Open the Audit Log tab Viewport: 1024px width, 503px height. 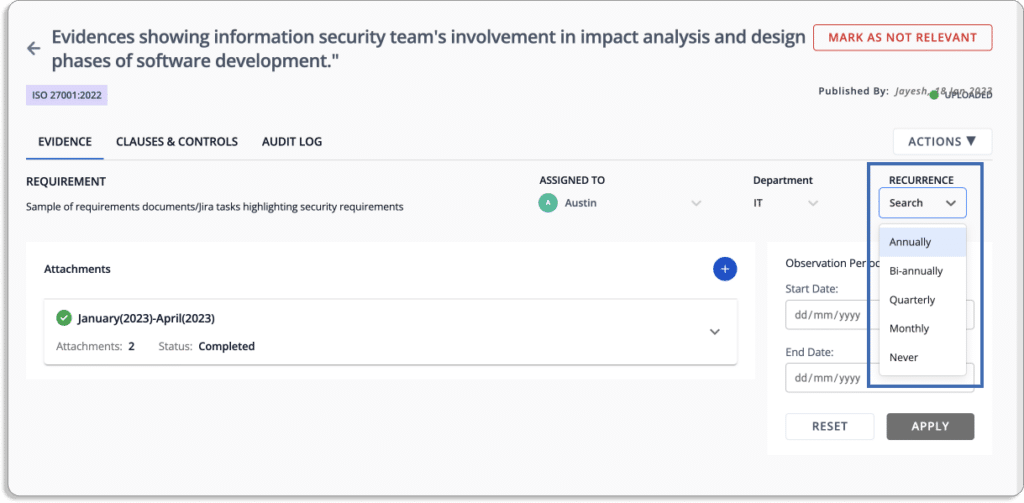point(292,142)
